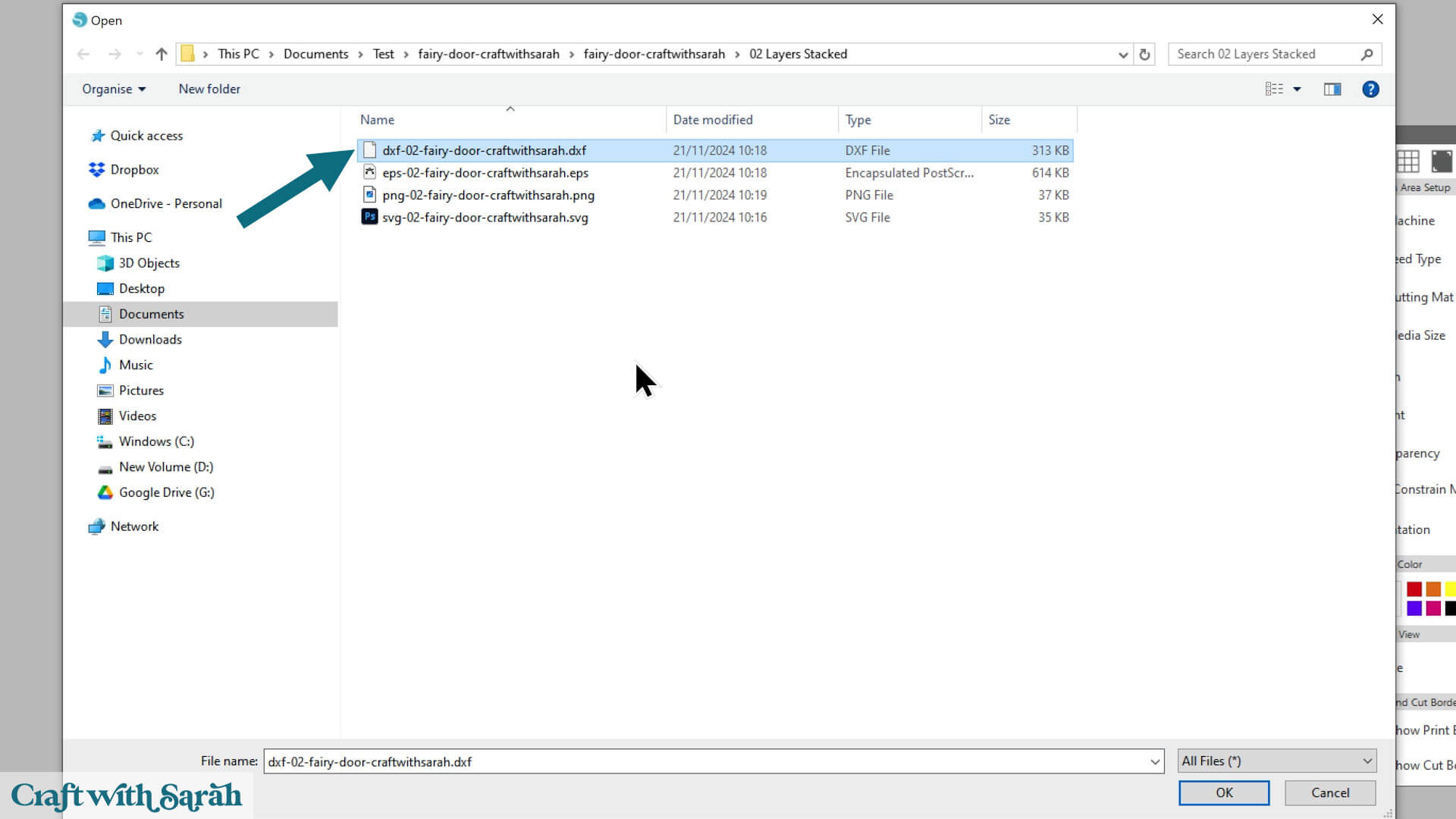Sort by the Date modified column
The height and width of the screenshot is (819, 1456).
pos(713,120)
